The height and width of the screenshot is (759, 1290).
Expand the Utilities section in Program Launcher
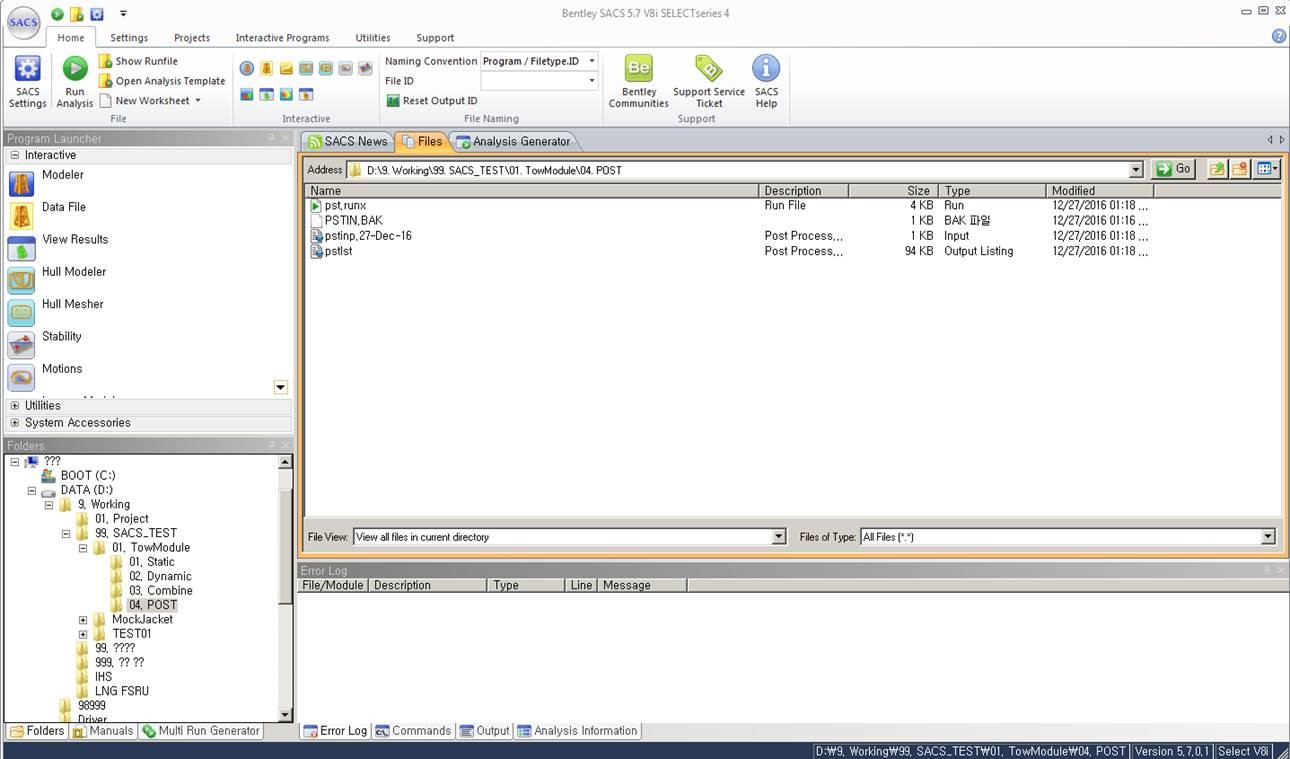[x=15, y=406]
